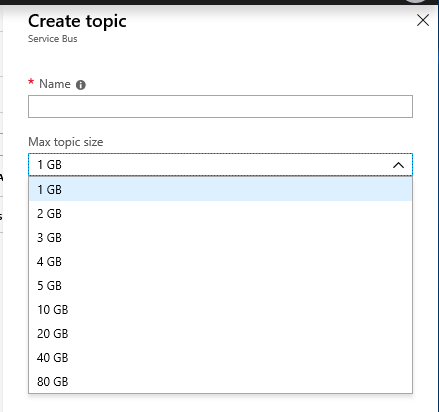Click the Create topic heading

tap(77, 22)
